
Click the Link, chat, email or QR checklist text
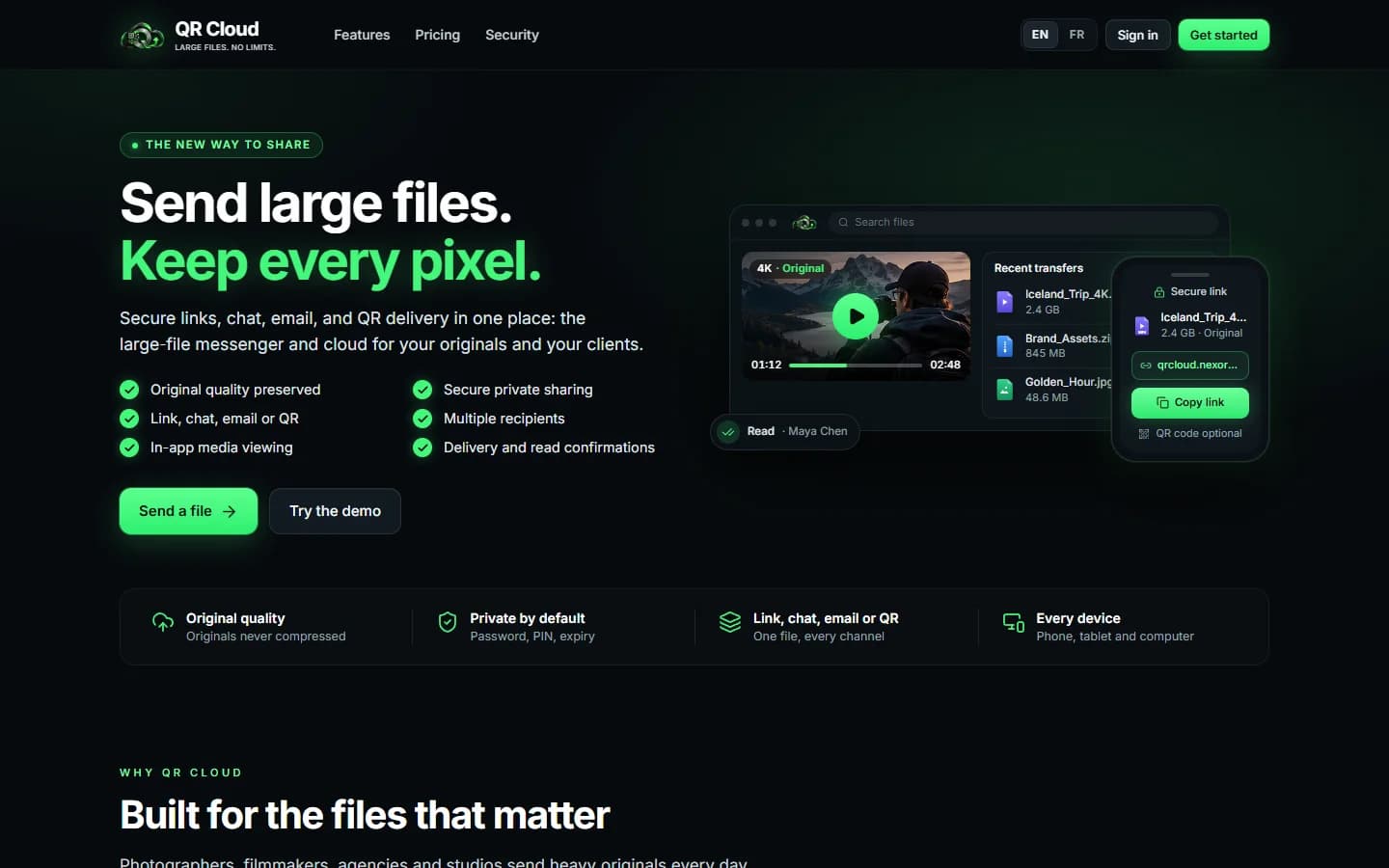click(225, 419)
